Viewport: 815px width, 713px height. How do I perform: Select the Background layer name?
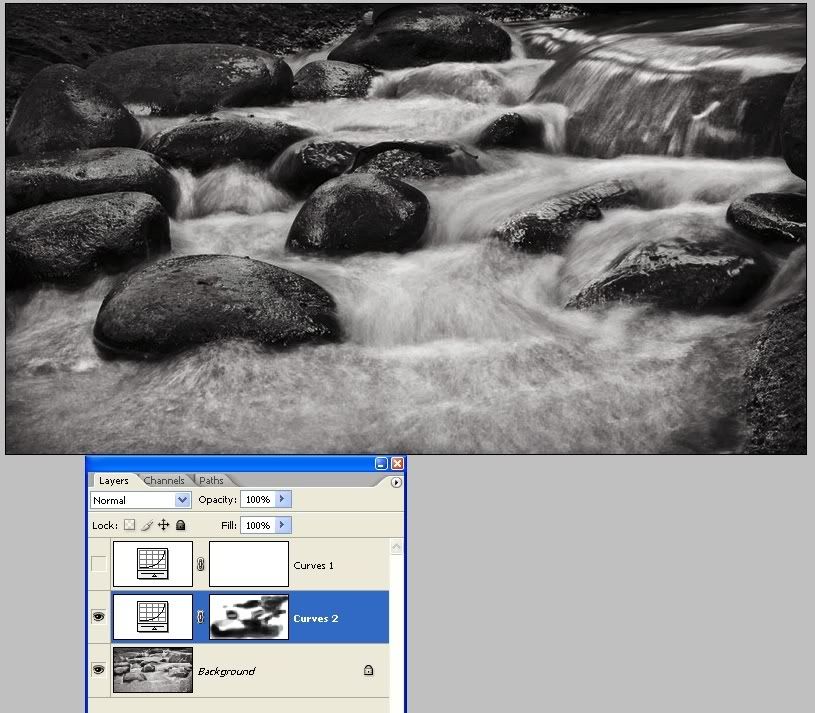pos(227,671)
